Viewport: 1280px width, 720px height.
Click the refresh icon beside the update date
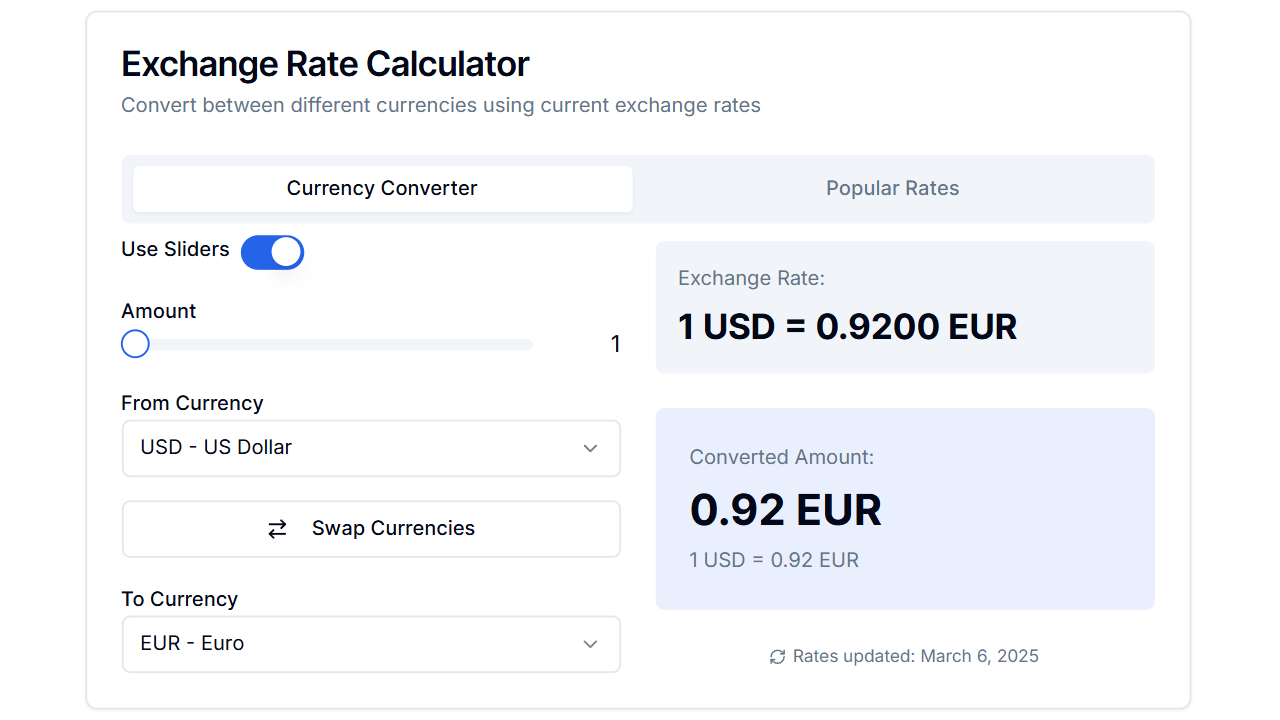(x=776, y=657)
